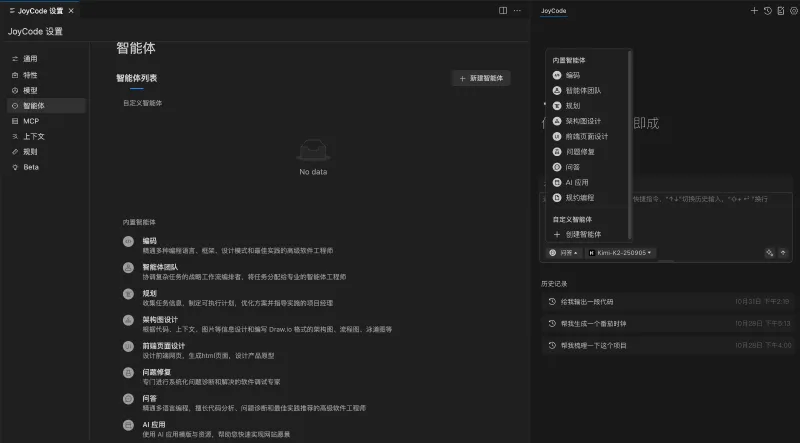
Task: Open the Beta settings section
Action: pyautogui.click(x=46, y=167)
